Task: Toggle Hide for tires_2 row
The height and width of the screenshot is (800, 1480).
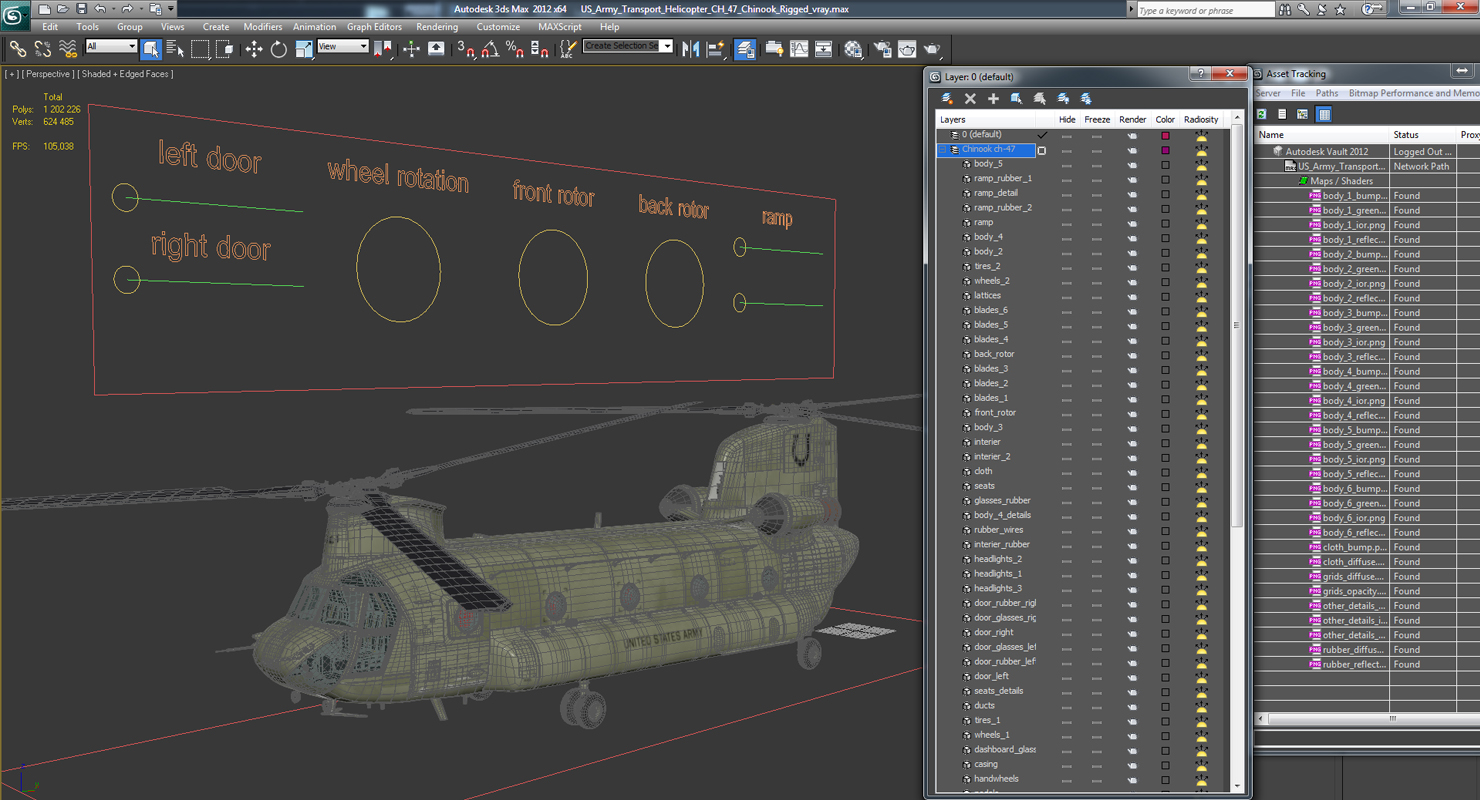Action: [1067, 267]
